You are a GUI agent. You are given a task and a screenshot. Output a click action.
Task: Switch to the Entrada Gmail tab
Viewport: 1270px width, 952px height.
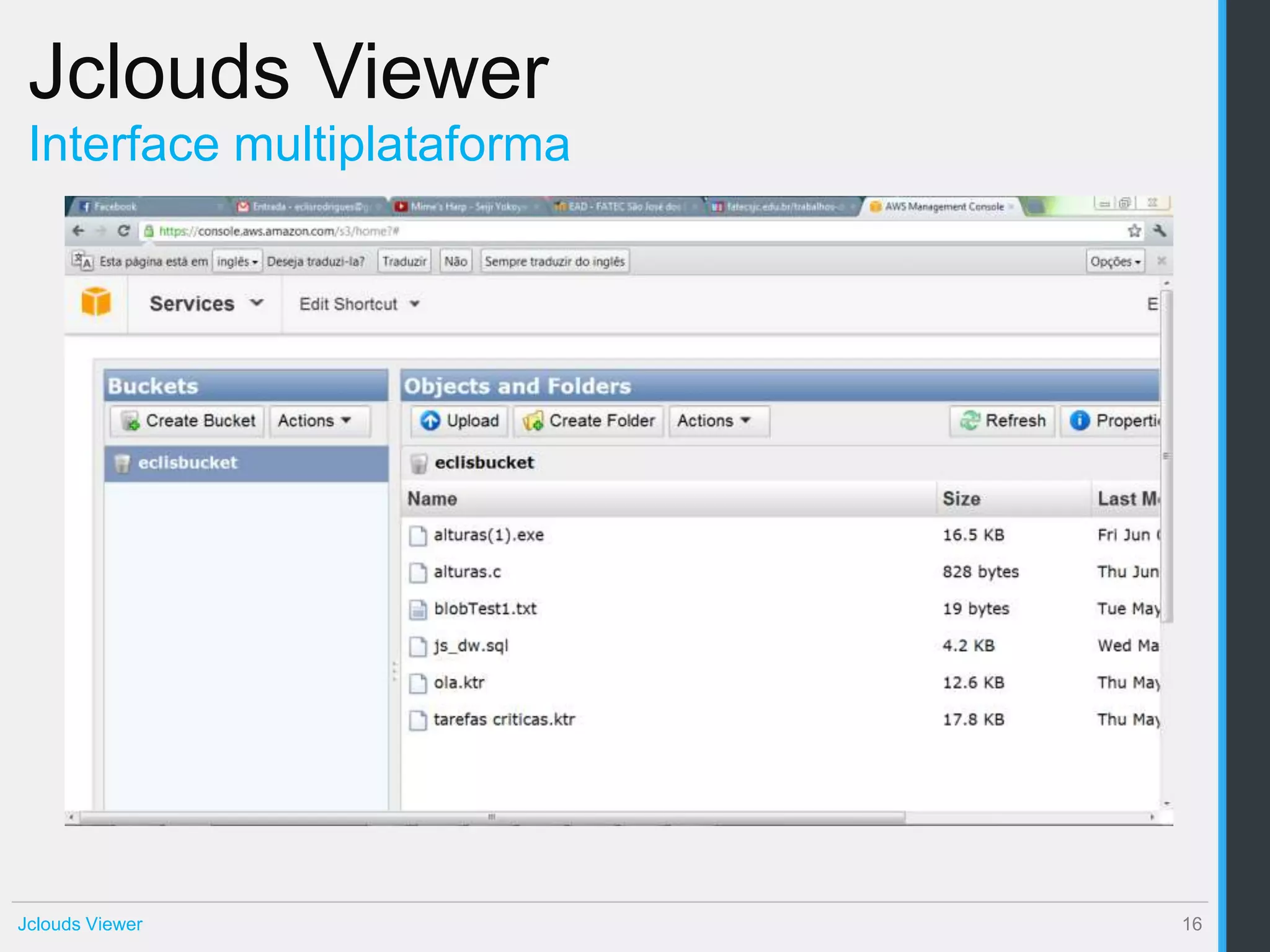pos(308,206)
